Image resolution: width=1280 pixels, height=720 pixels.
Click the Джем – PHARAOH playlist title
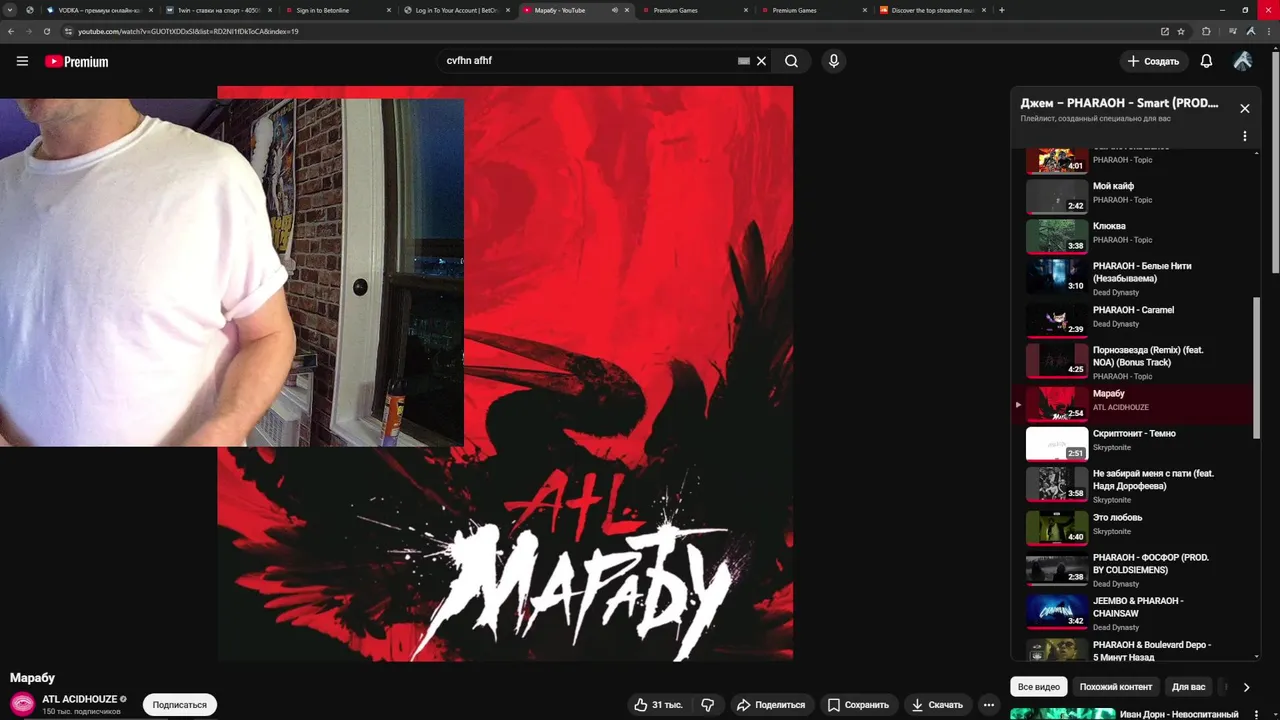1119,103
